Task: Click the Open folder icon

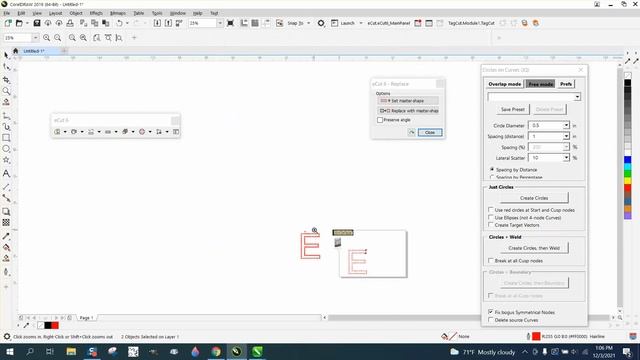Action: [x=19, y=23]
